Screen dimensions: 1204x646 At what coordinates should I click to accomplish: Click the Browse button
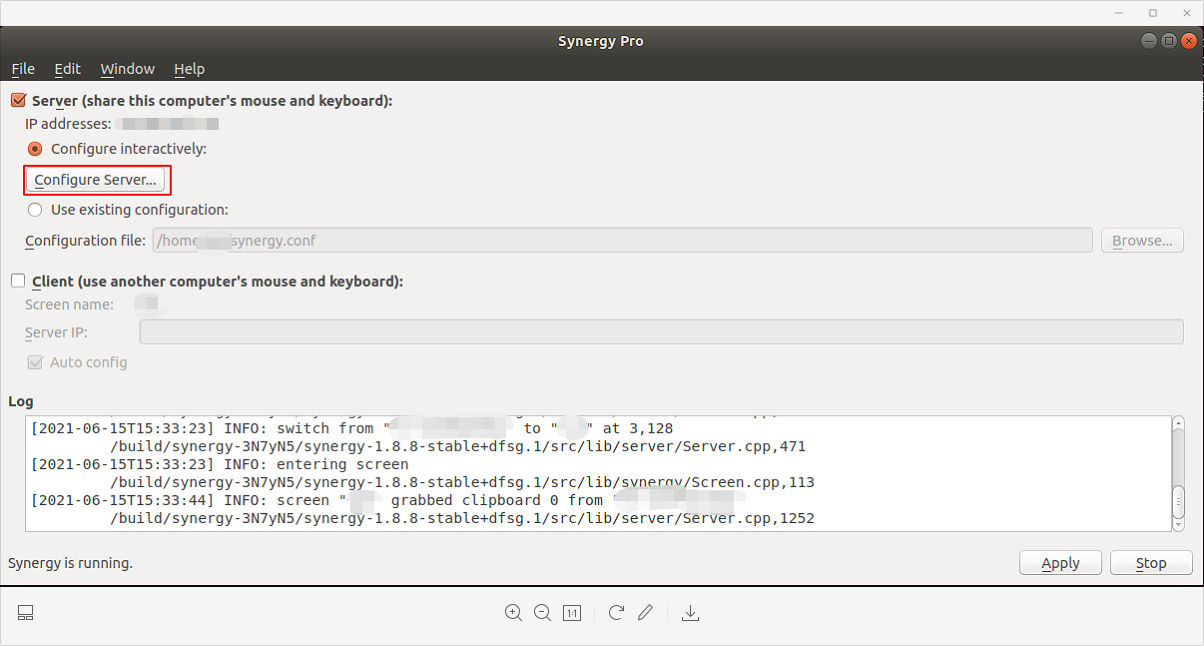click(x=1142, y=241)
